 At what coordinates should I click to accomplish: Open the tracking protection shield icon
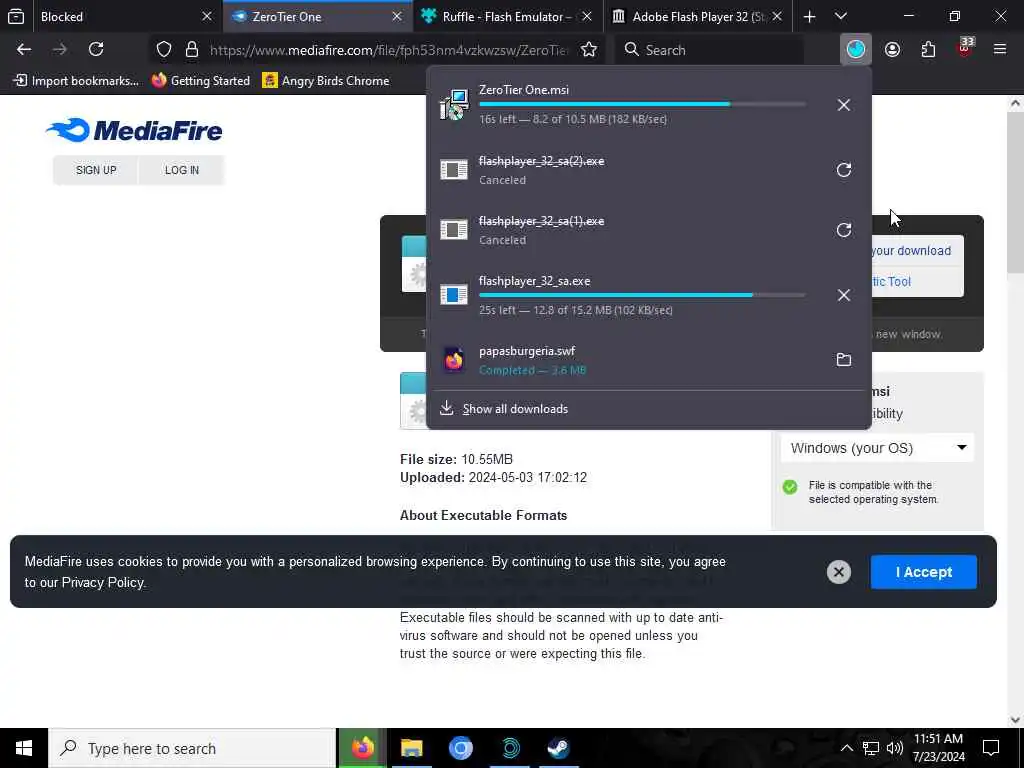tap(164, 50)
